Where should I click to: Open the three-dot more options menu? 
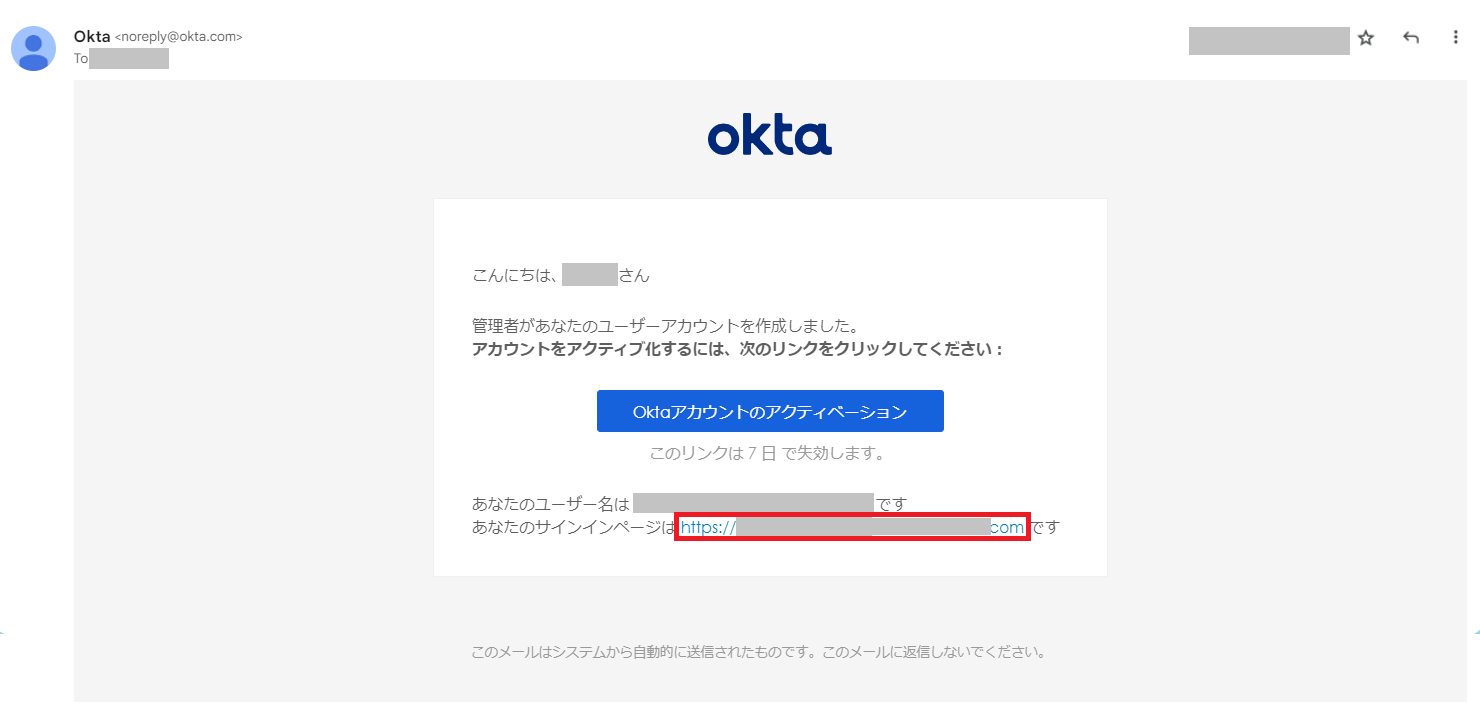[x=1455, y=38]
